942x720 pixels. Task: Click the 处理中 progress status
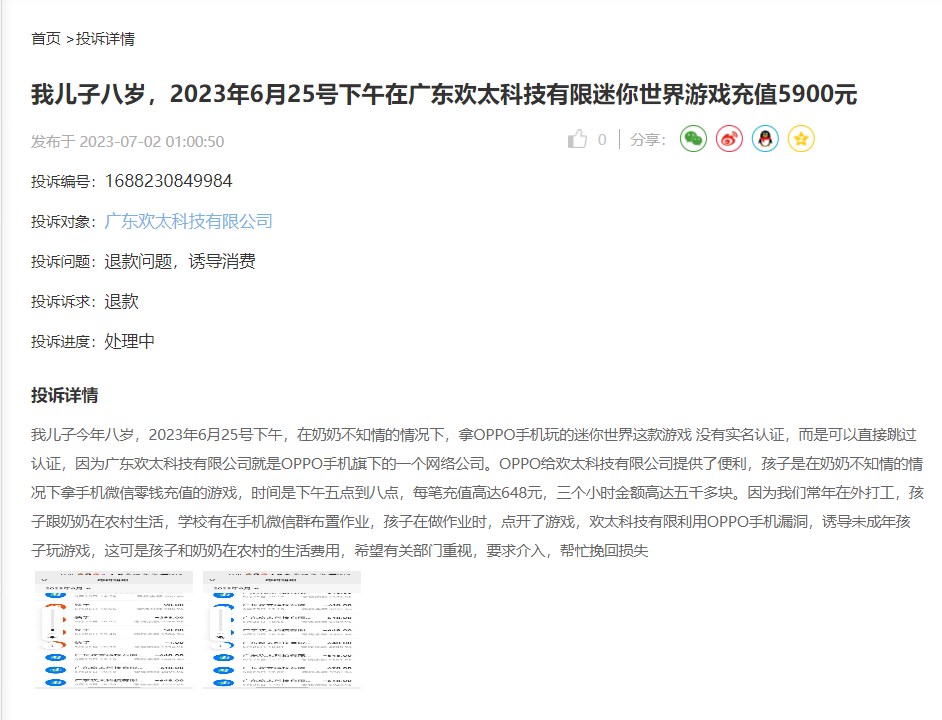[x=130, y=341]
